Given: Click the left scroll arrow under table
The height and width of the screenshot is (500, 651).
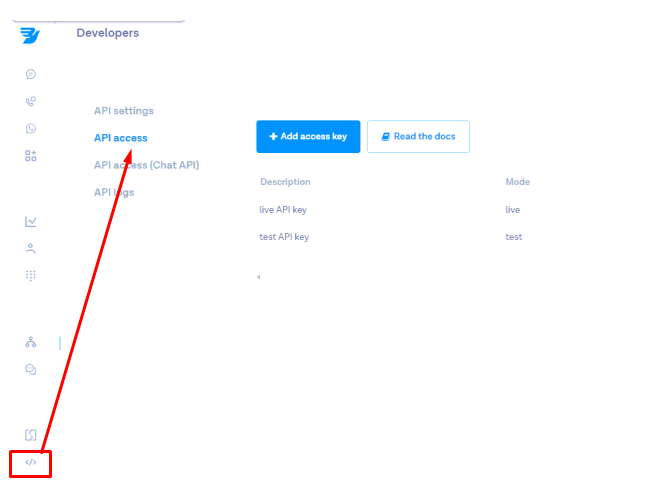Looking at the screenshot, I should (x=259, y=277).
